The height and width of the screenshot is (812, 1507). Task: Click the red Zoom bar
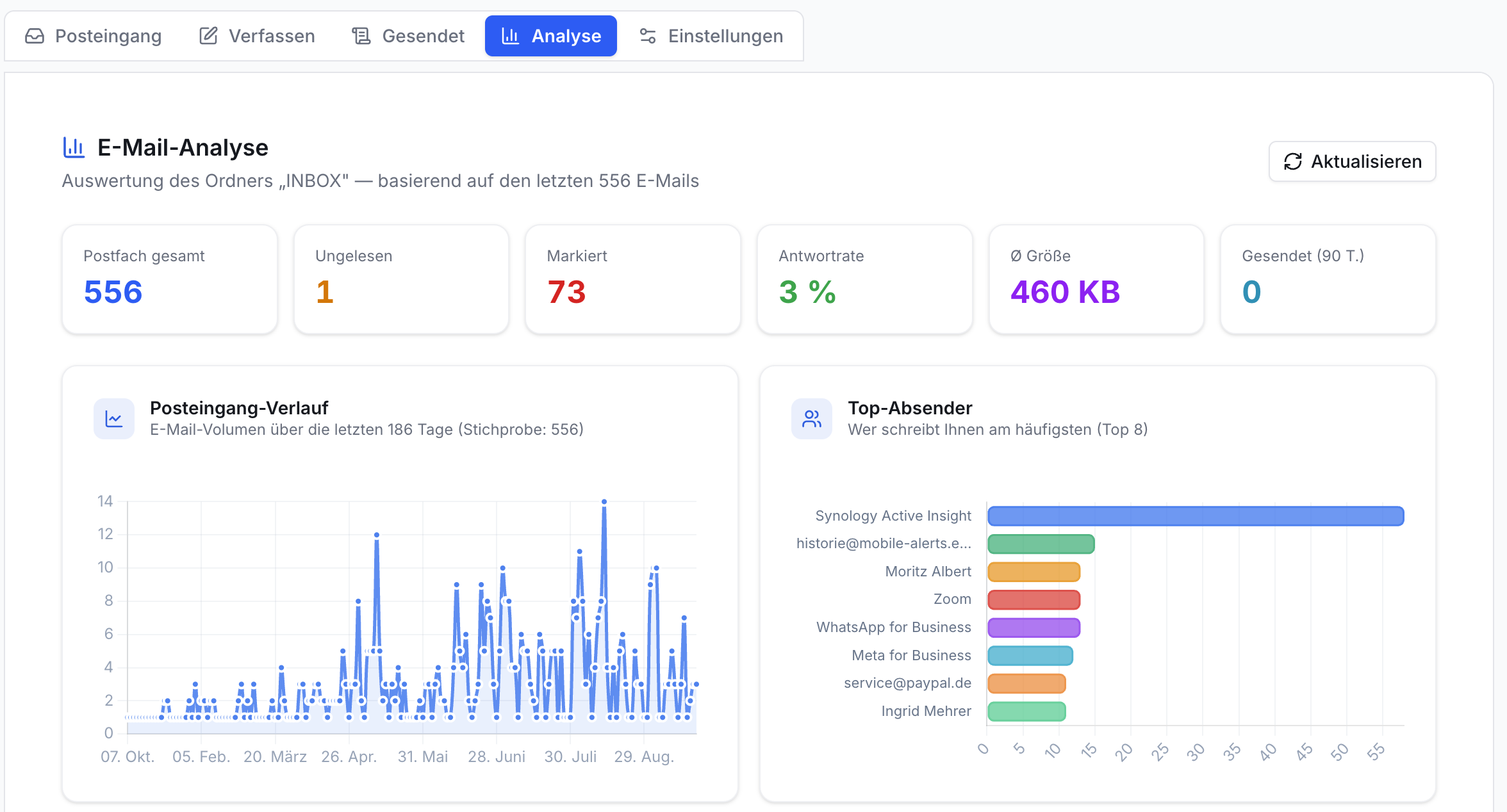click(1034, 600)
